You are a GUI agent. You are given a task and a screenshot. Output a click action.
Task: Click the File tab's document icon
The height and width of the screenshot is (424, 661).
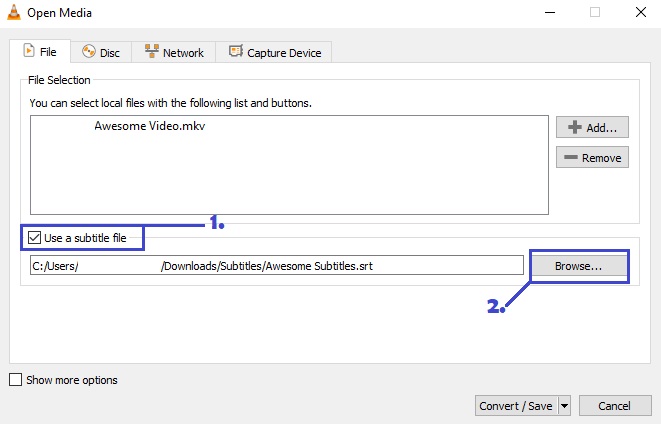click(29, 51)
